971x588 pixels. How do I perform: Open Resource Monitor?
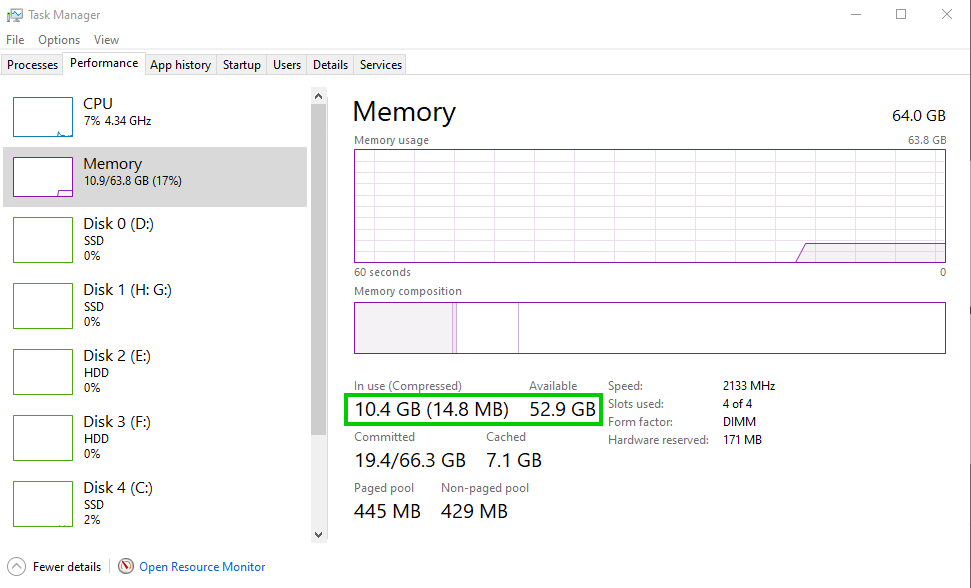[x=200, y=566]
